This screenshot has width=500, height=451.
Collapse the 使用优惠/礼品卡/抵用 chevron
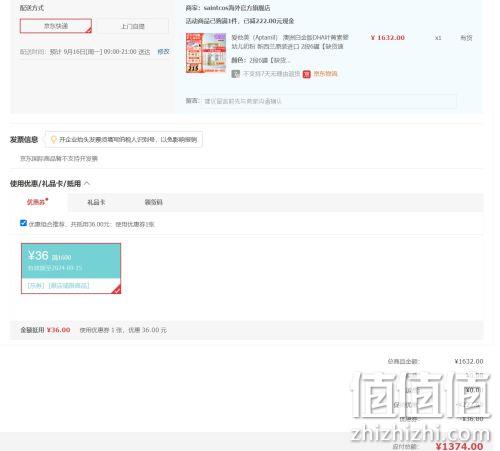click(87, 183)
